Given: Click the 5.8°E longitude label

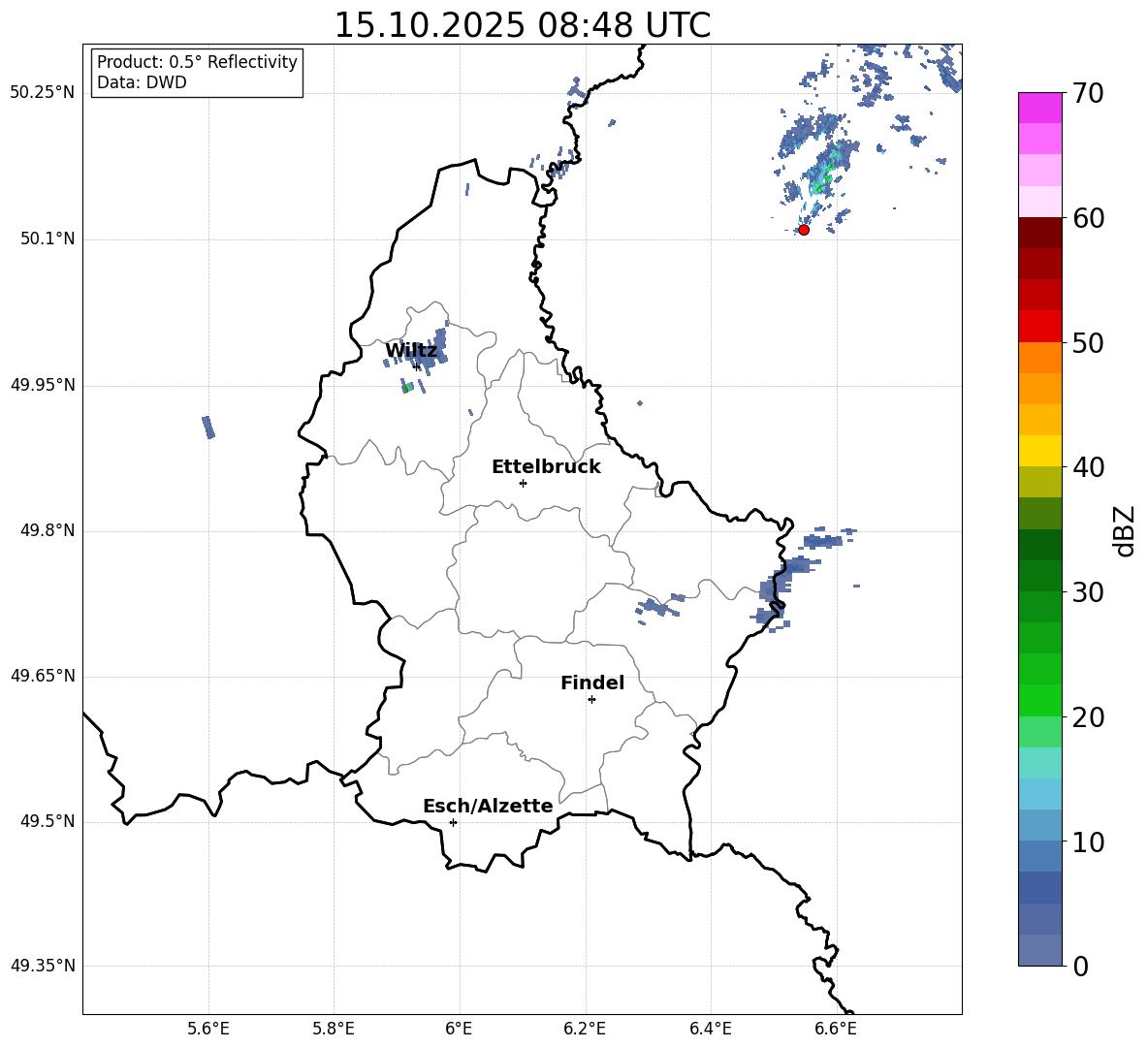Looking at the screenshot, I should [x=334, y=1029].
